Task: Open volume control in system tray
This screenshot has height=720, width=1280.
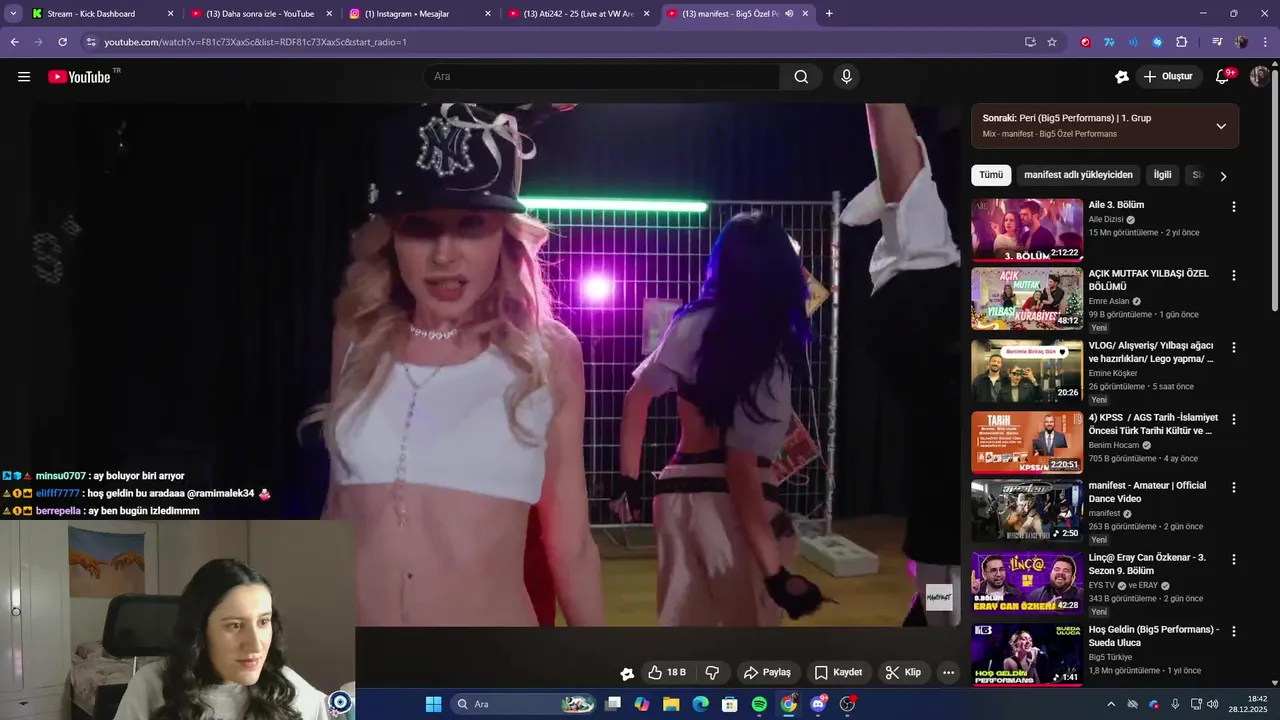Action: click(1213, 704)
